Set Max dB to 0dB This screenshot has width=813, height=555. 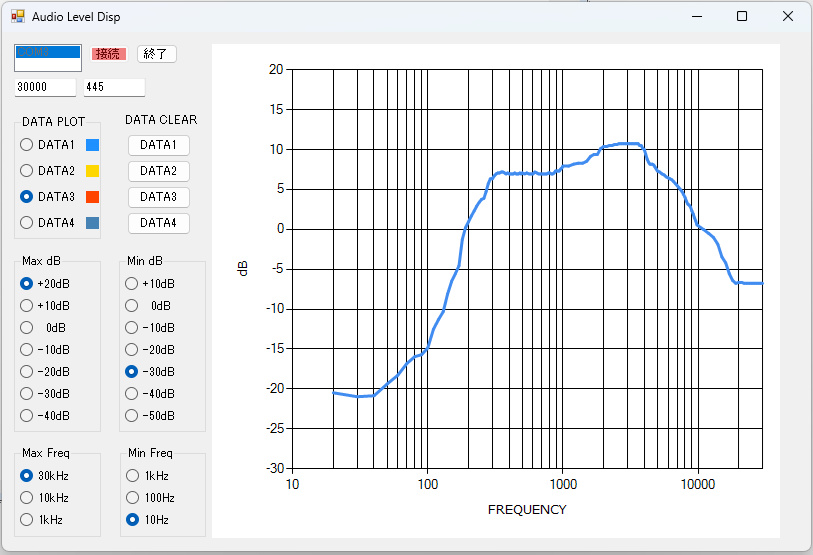tap(27, 328)
